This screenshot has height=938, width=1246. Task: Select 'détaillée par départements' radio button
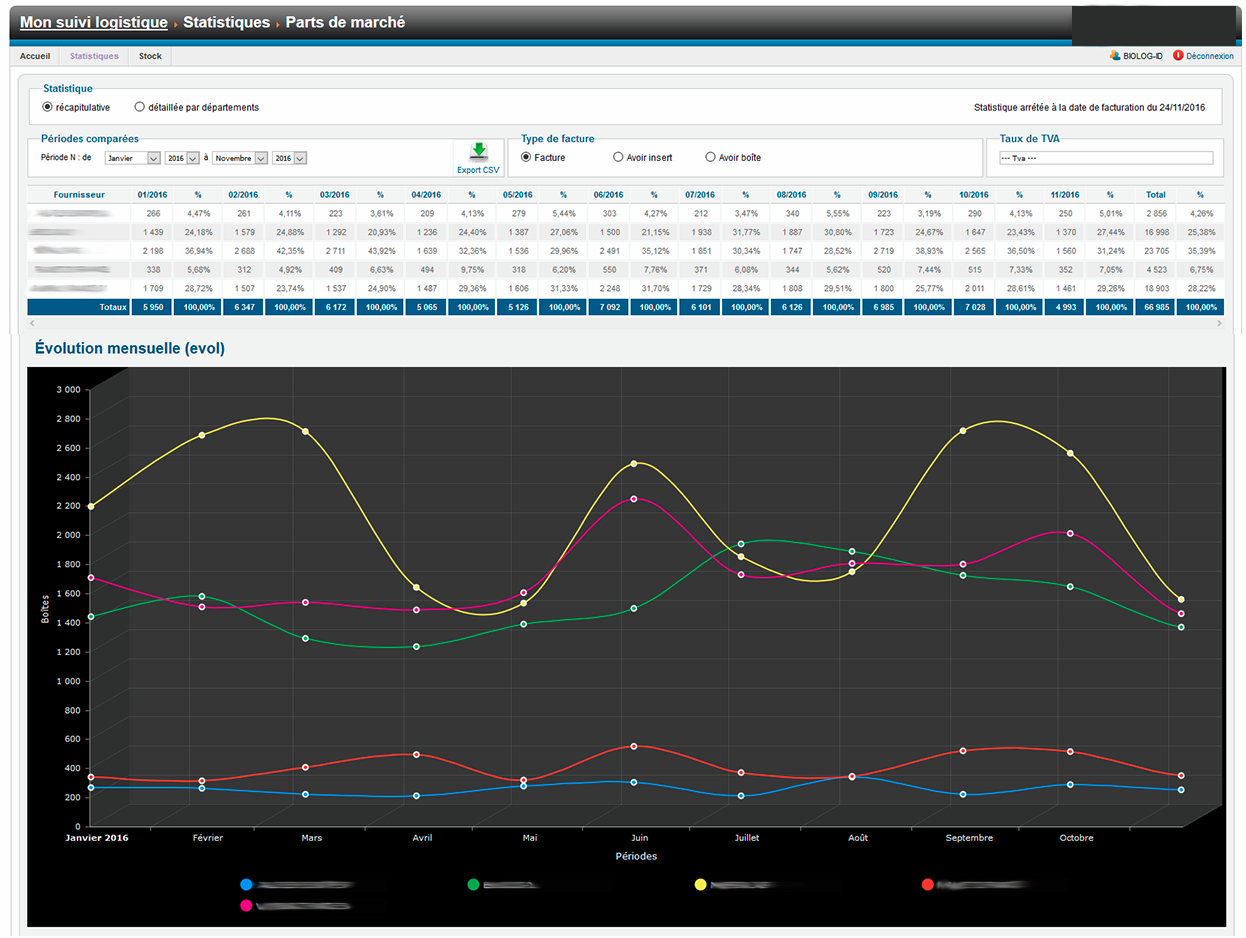pyautogui.click(x=140, y=107)
